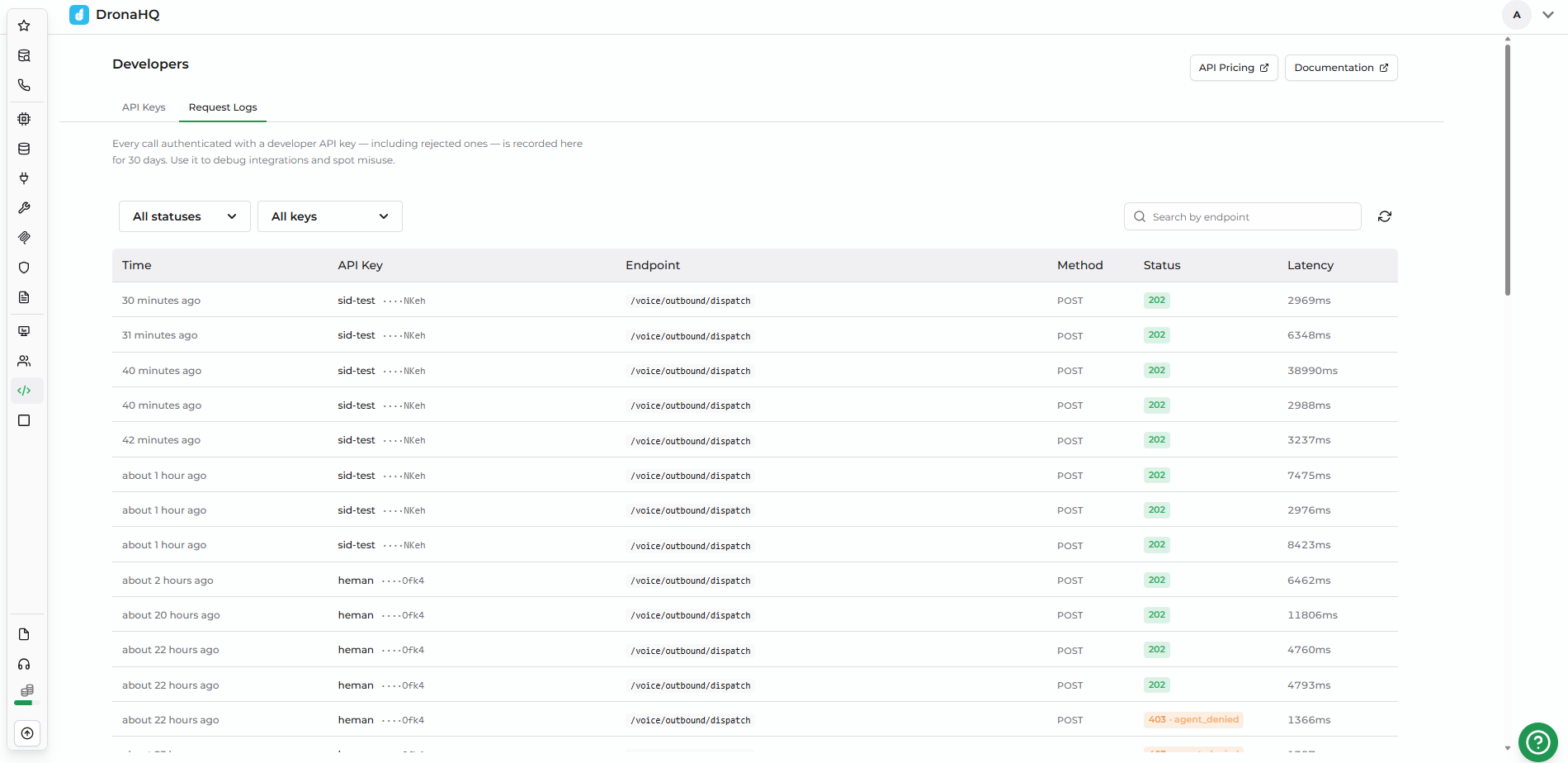The width and height of the screenshot is (1568, 763).
Task: Open the green help question mark button
Action: (1538, 742)
